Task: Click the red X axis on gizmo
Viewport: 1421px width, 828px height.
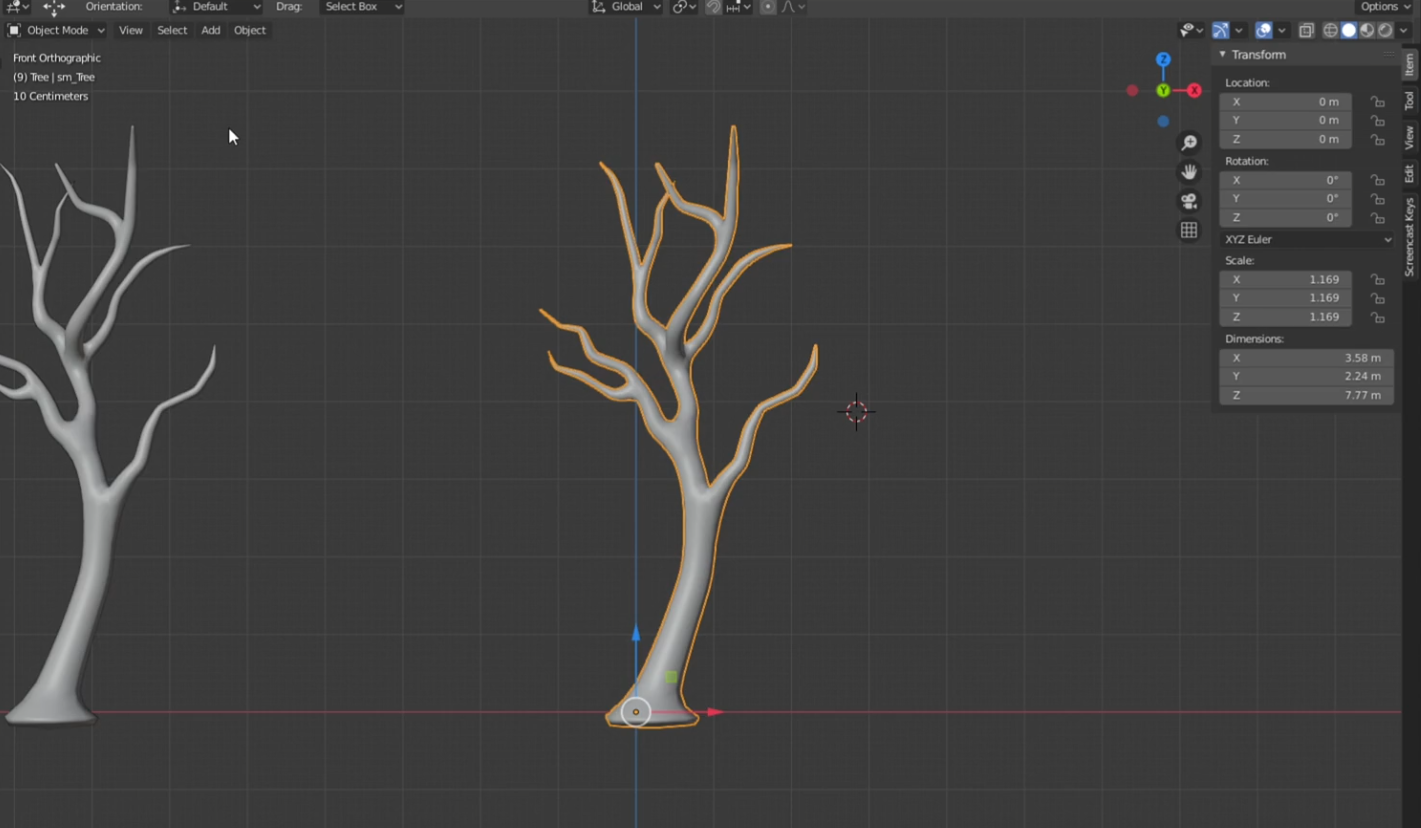Action: pyautogui.click(x=1194, y=91)
